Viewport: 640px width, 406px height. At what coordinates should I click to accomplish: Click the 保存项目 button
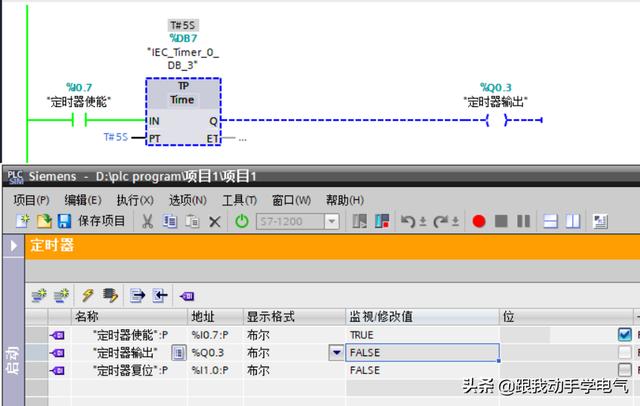coord(101,221)
